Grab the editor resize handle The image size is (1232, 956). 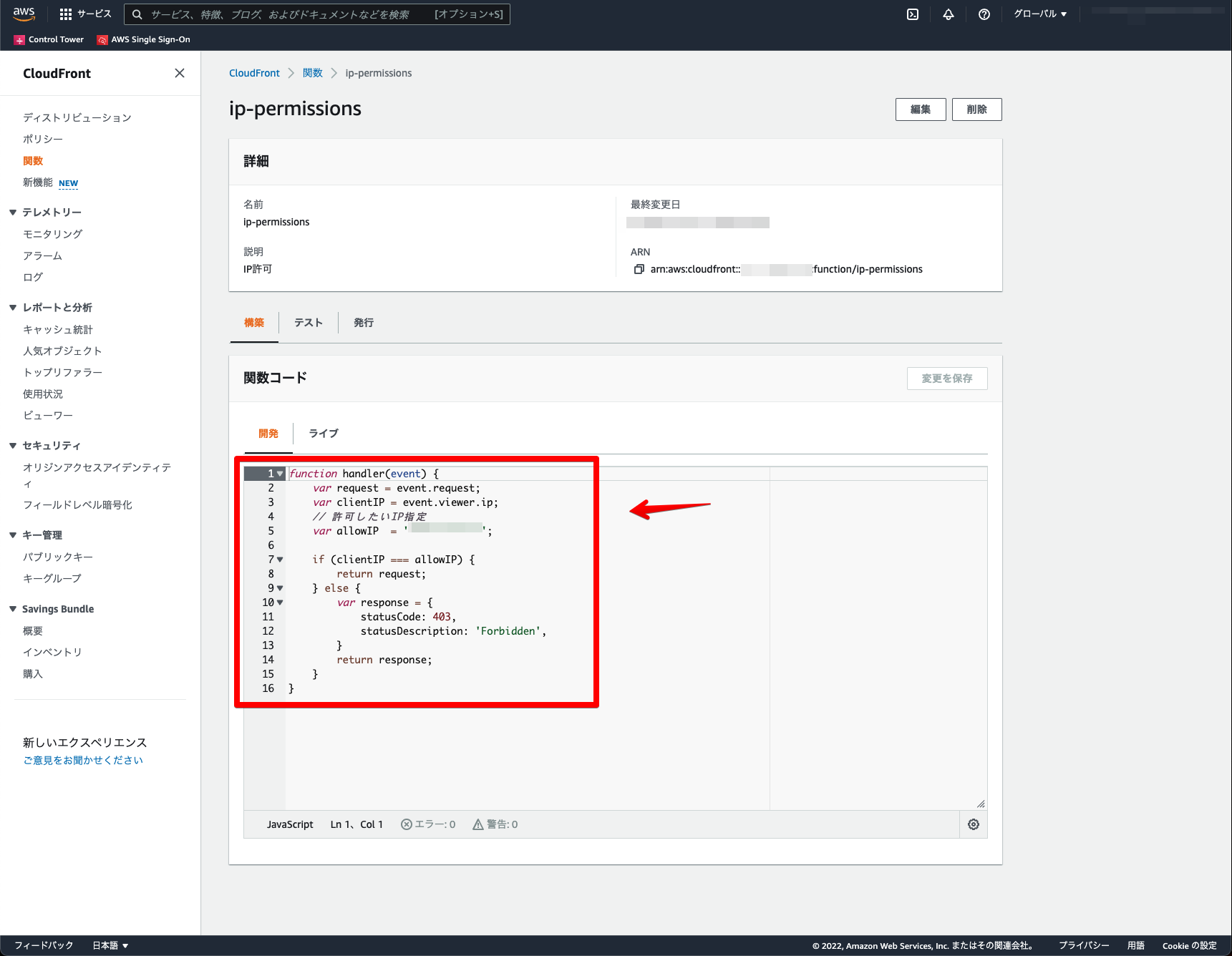pos(981,804)
